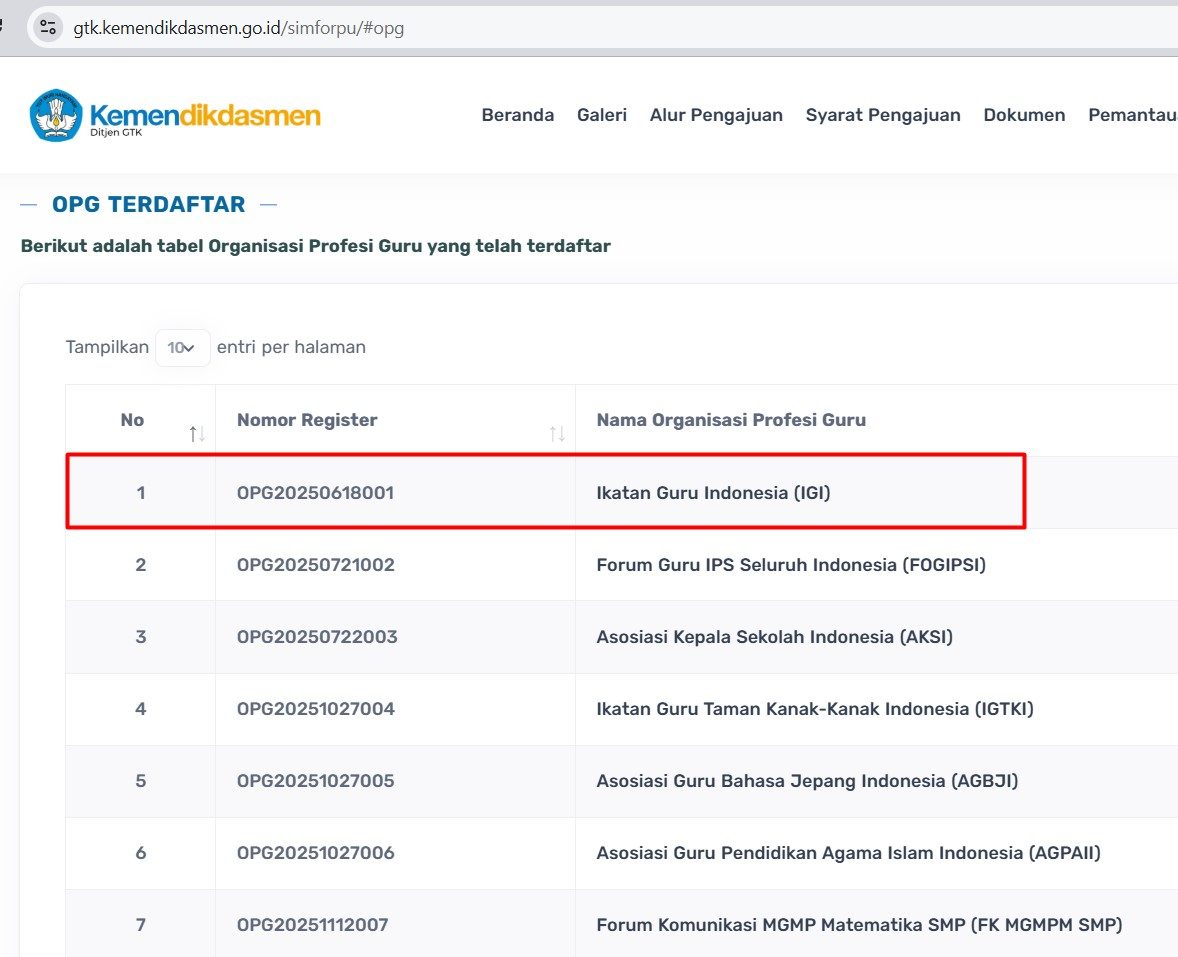1178x957 pixels.
Task: Open the entries per page dropdown
Action: tap(183, 348)
